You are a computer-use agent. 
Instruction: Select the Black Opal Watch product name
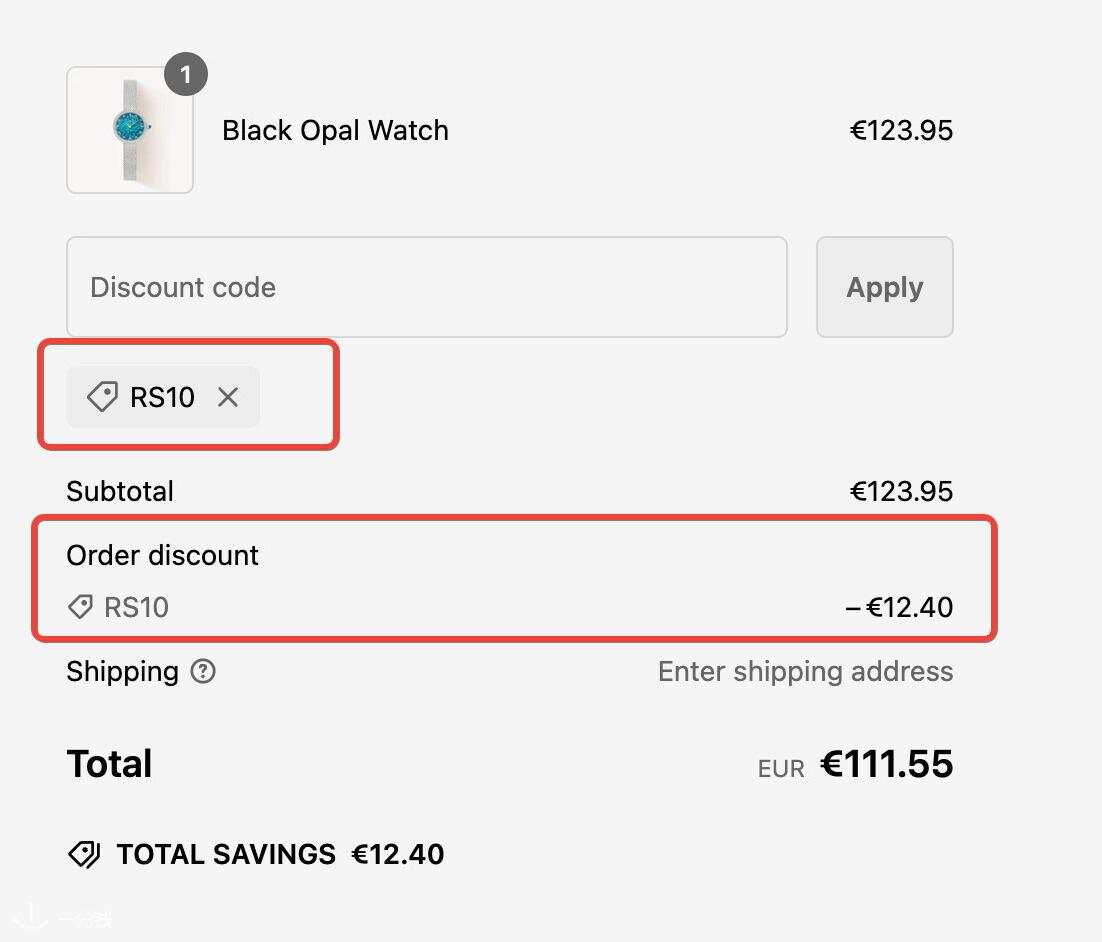[335, 130]
